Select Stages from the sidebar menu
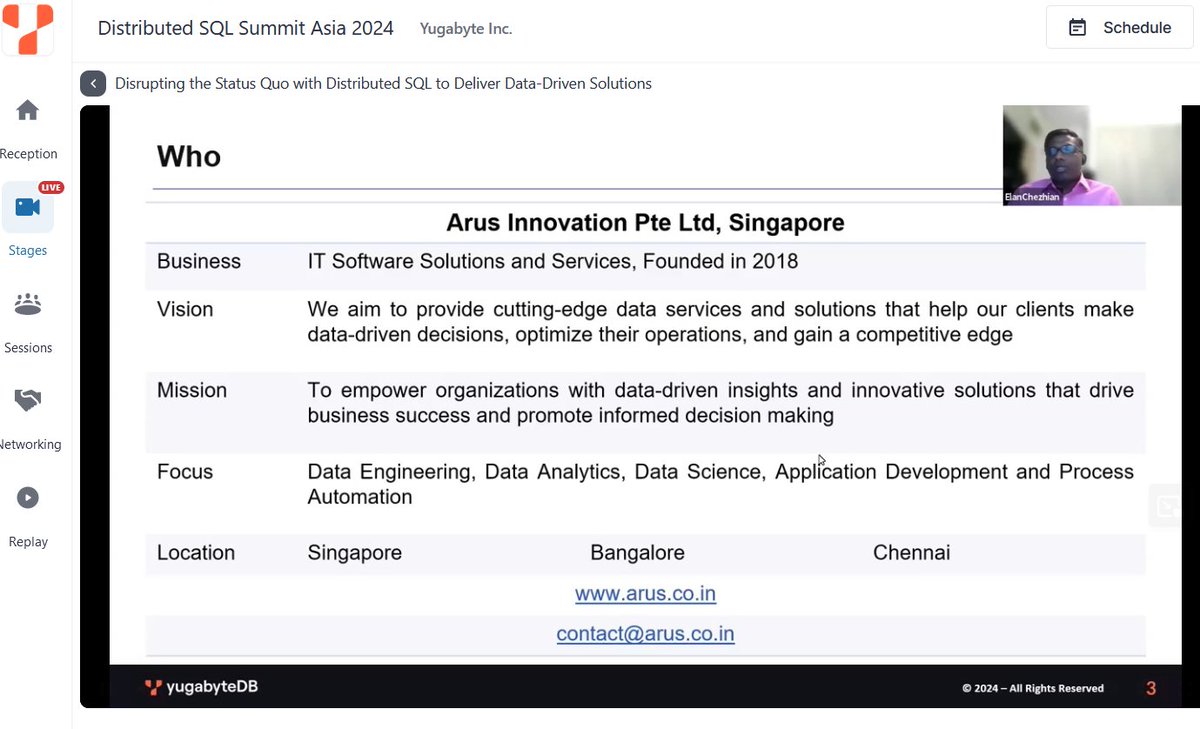Screen dimensions: 1200x729 click(x=27, y=249)
